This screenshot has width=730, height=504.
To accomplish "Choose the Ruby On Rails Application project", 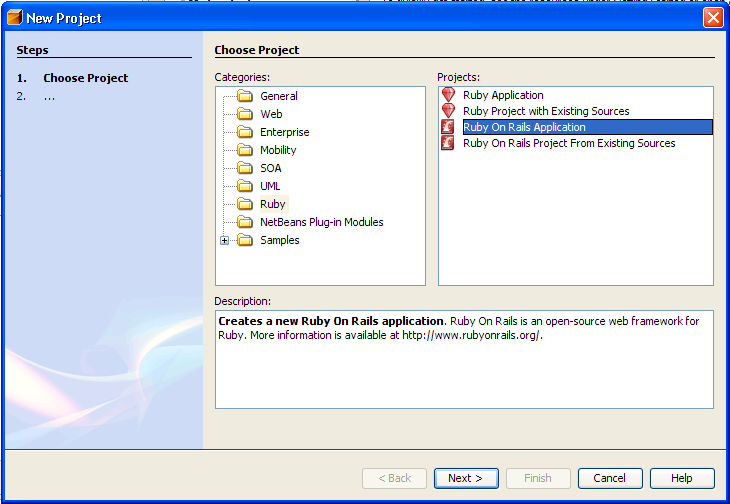I will pyautogui.click(x=588, y=127).
